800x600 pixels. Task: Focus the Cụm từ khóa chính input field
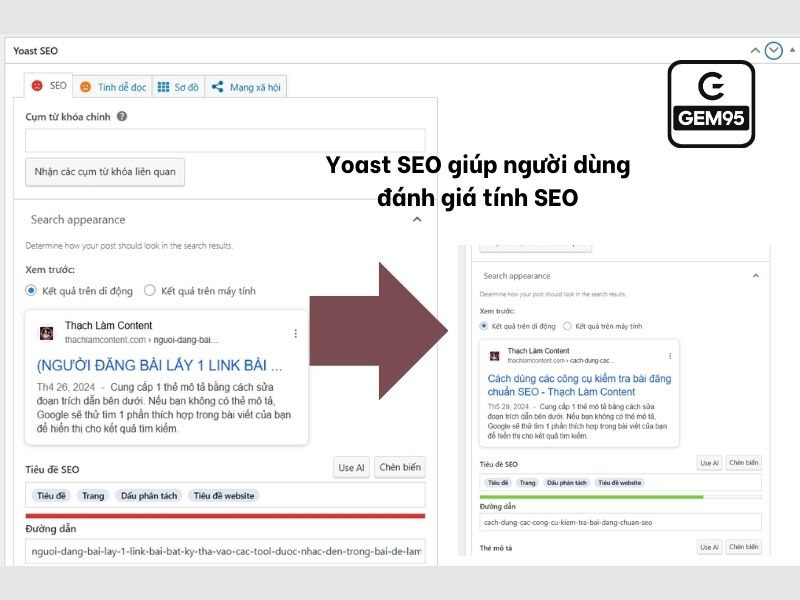225,140
